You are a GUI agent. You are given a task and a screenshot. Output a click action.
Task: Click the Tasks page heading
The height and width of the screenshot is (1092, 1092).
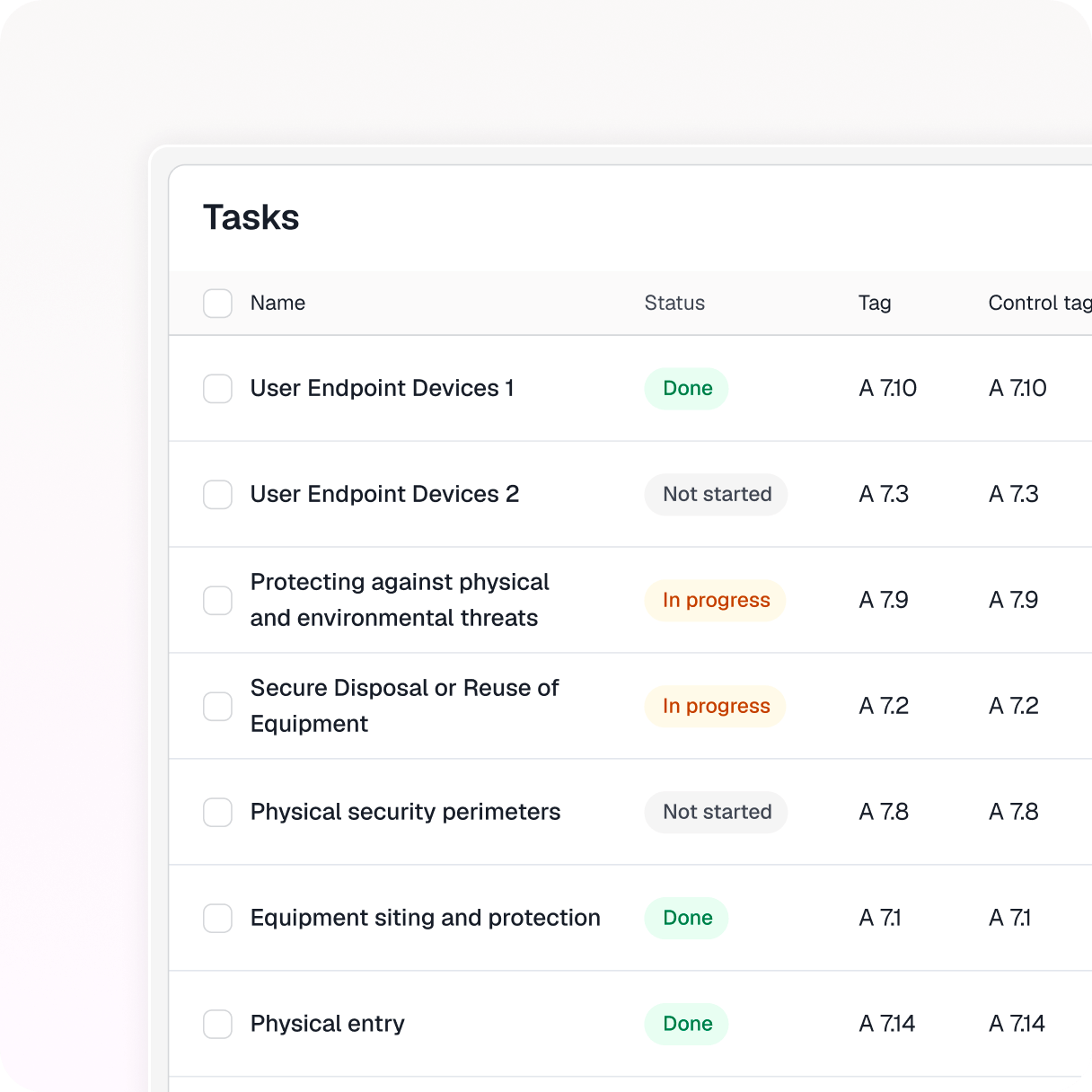(251, 218)
